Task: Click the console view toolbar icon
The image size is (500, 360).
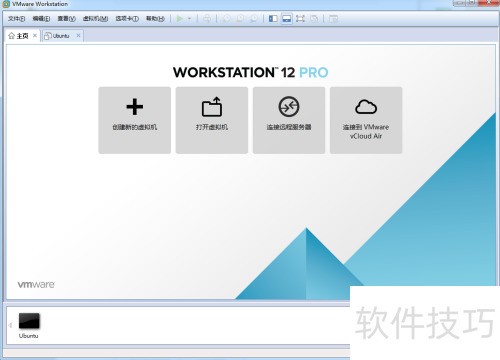Action: coord(333,19)
